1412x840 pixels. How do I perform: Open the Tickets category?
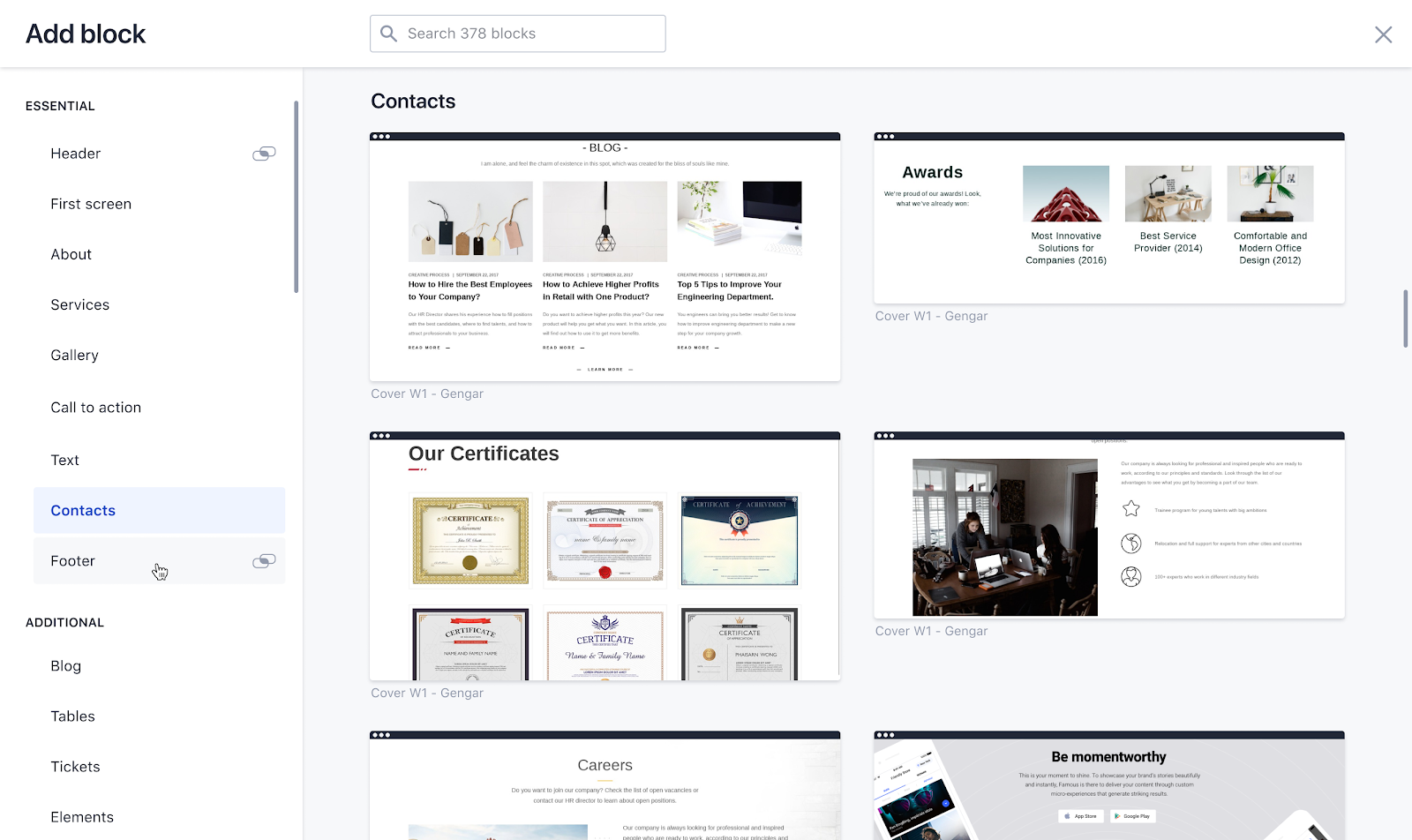[x=159, y=767]
